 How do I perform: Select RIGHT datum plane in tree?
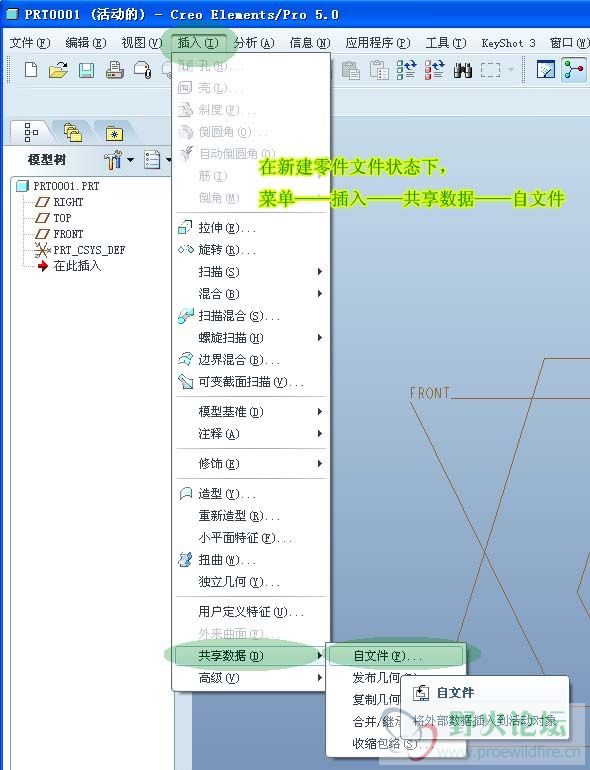(x=59, y=202)
